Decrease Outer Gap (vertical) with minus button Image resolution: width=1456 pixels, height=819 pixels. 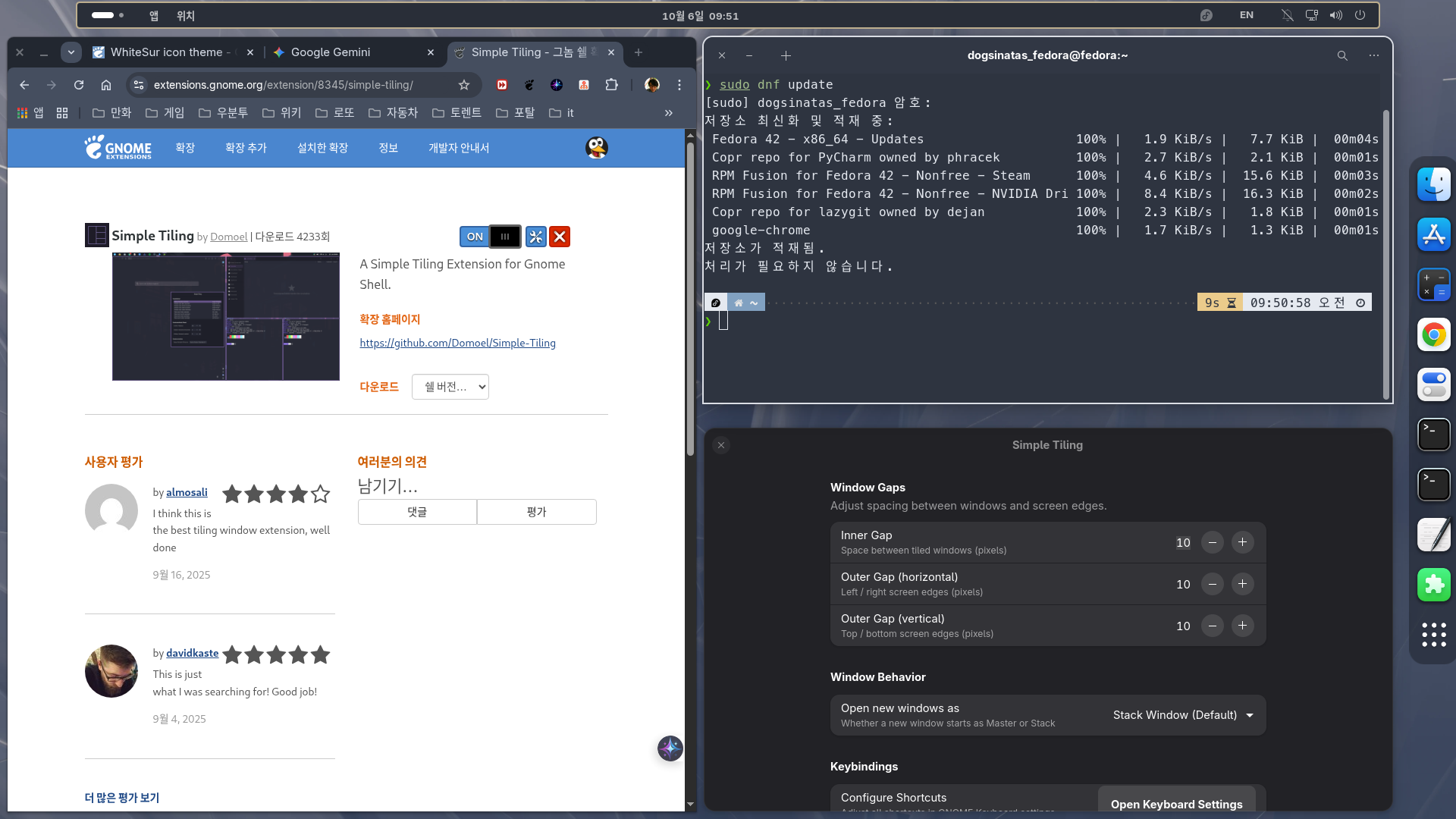1212,626
